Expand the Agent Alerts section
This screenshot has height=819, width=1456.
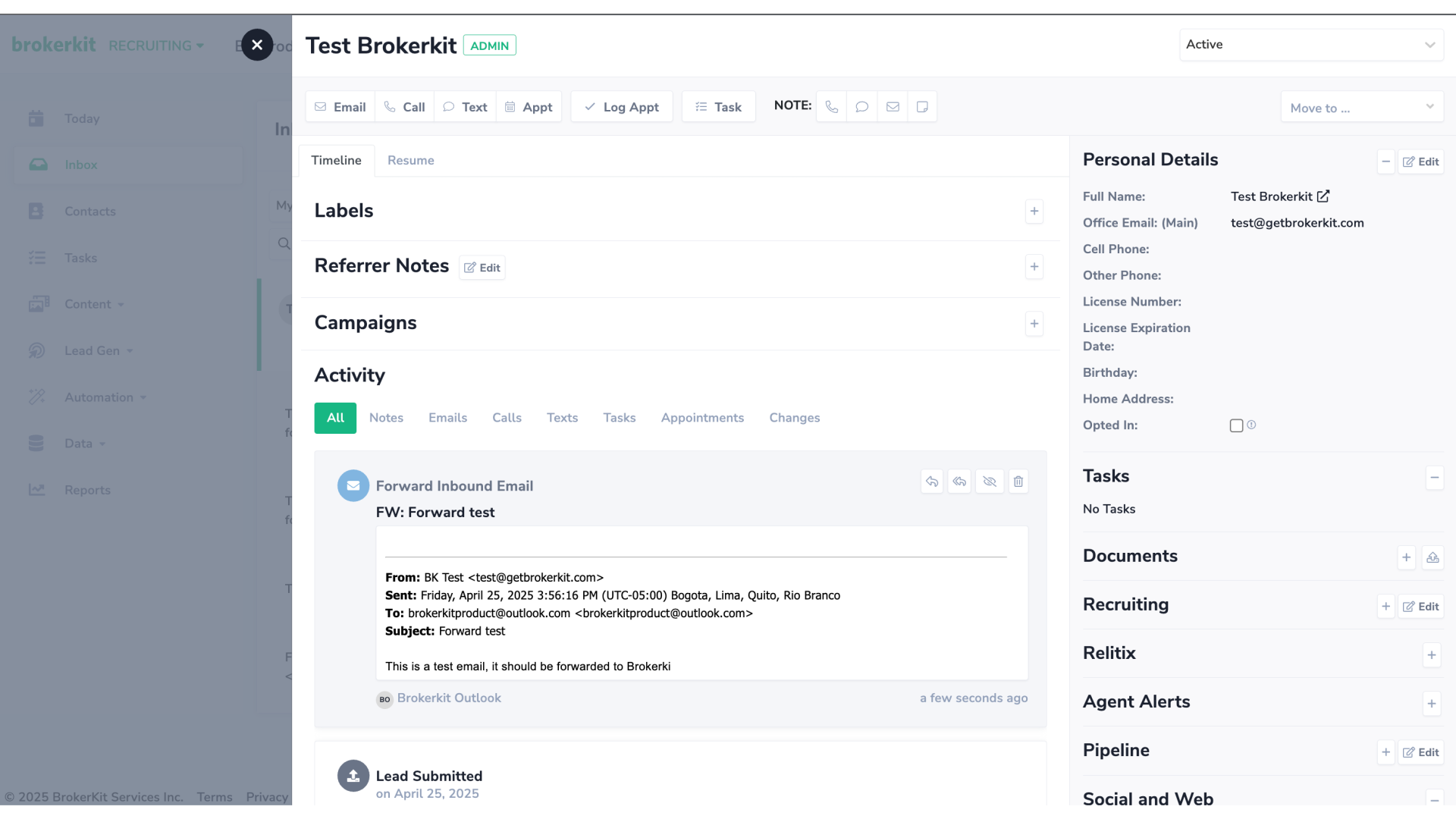[x=1432, y=704]
